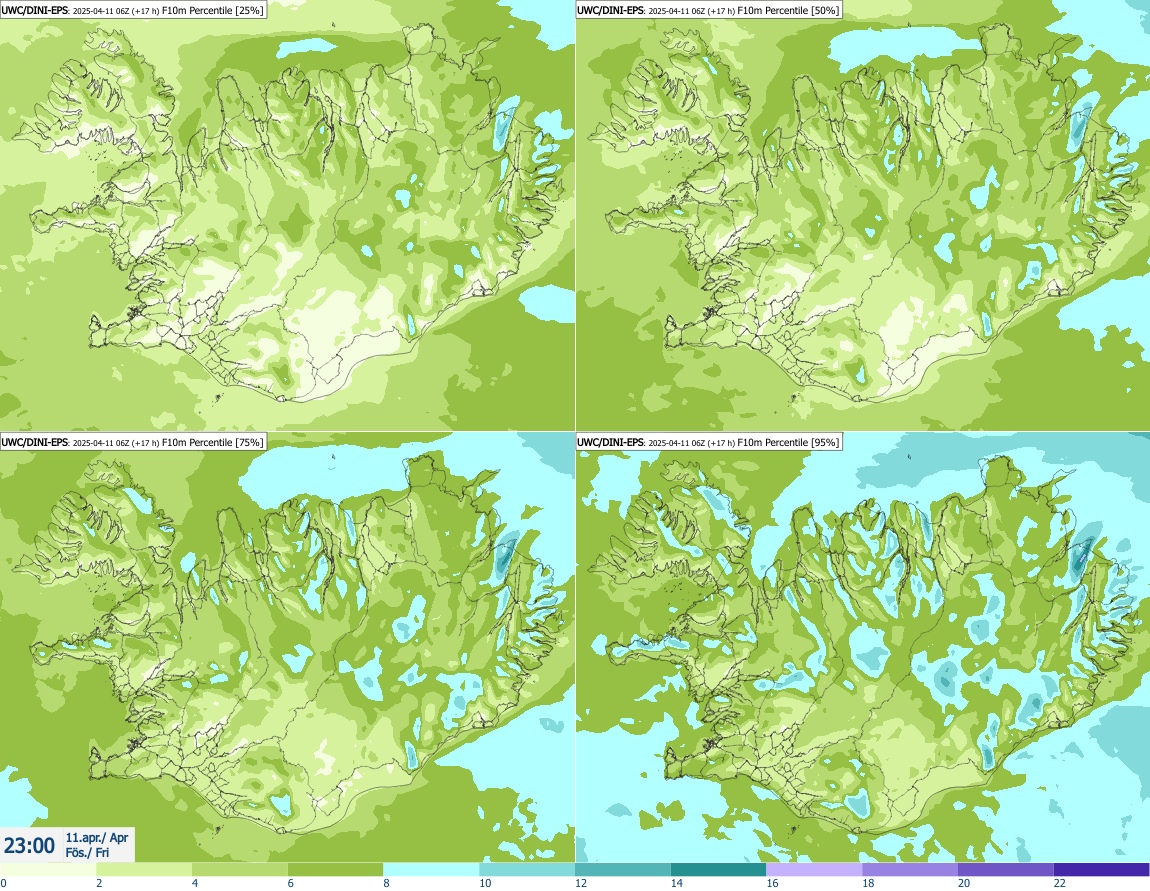
Task: Click the 23:00 forecast time label
Action: [x=29, y=846]
